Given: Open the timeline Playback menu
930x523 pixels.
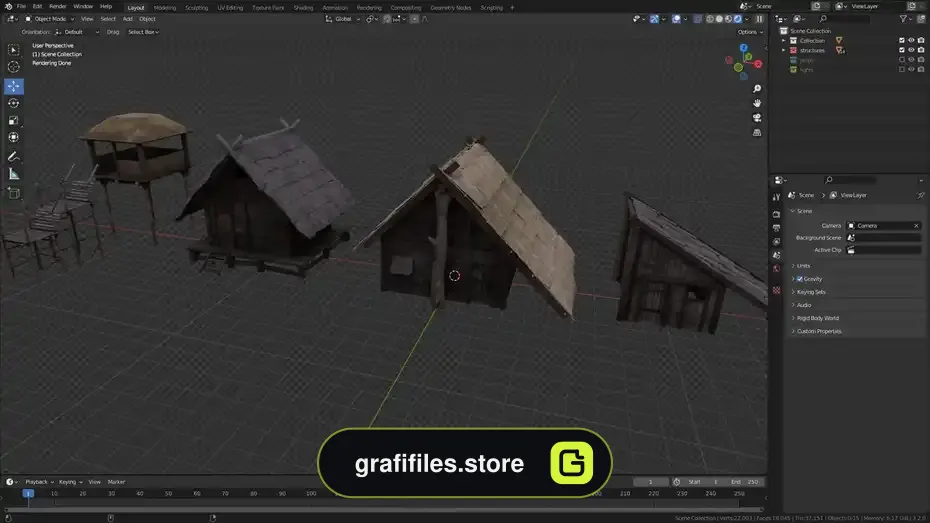Looking at the screenshot, I should pyautogui.click(x=39, y=482).
